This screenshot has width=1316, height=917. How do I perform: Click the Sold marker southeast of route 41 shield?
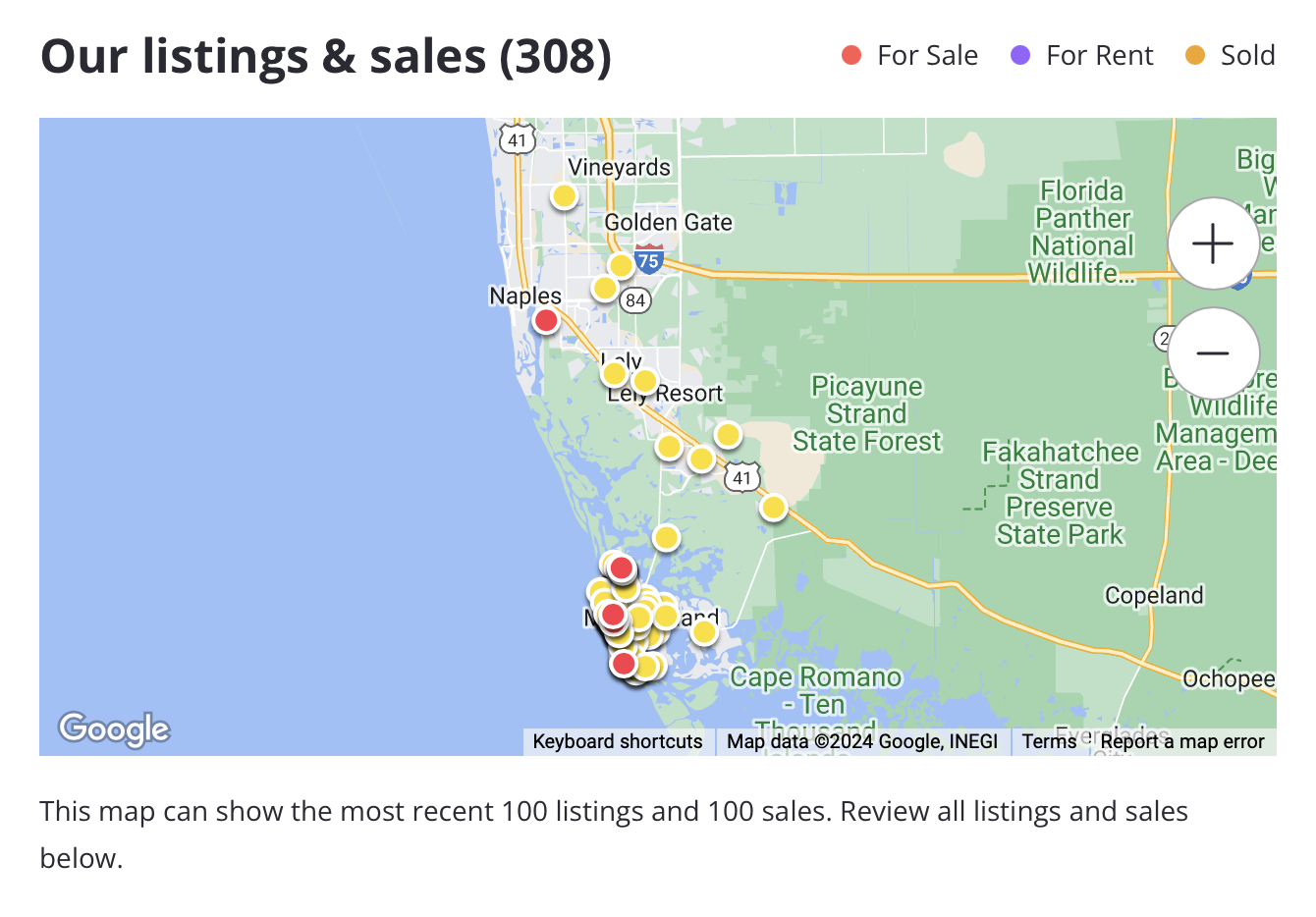click(774, 508)
